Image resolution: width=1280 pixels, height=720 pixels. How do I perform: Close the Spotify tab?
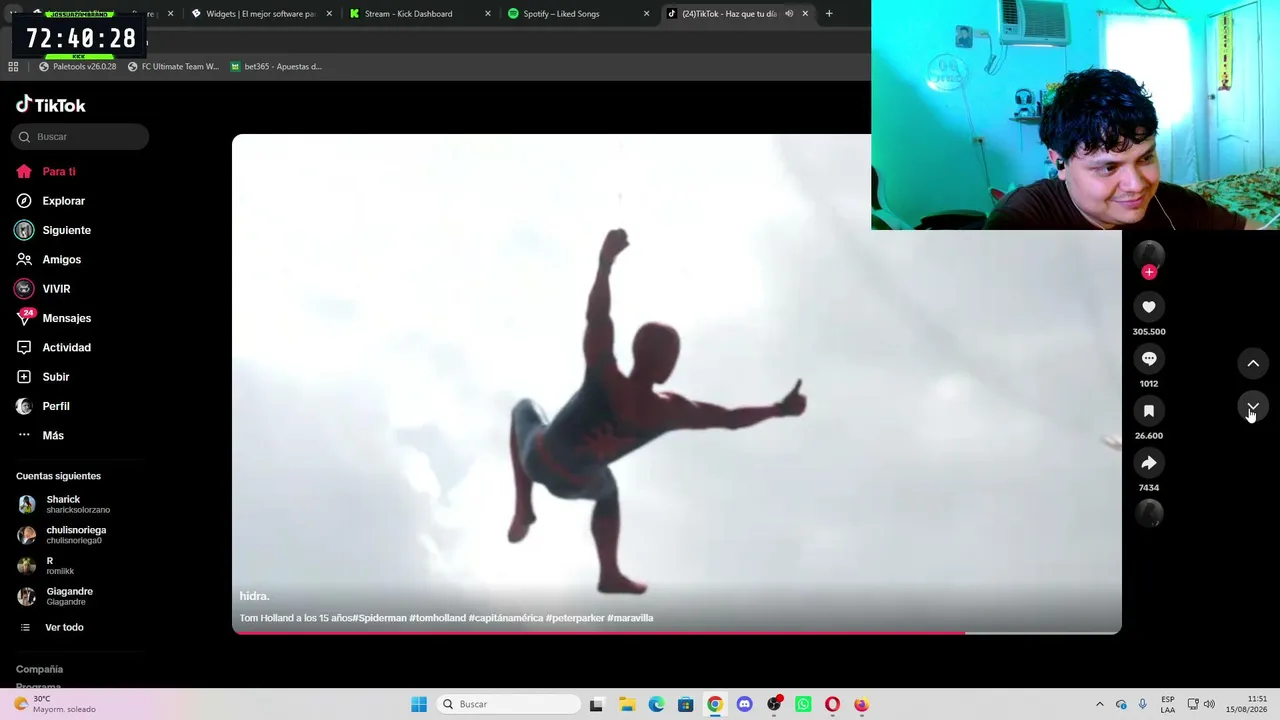[646, 14]
